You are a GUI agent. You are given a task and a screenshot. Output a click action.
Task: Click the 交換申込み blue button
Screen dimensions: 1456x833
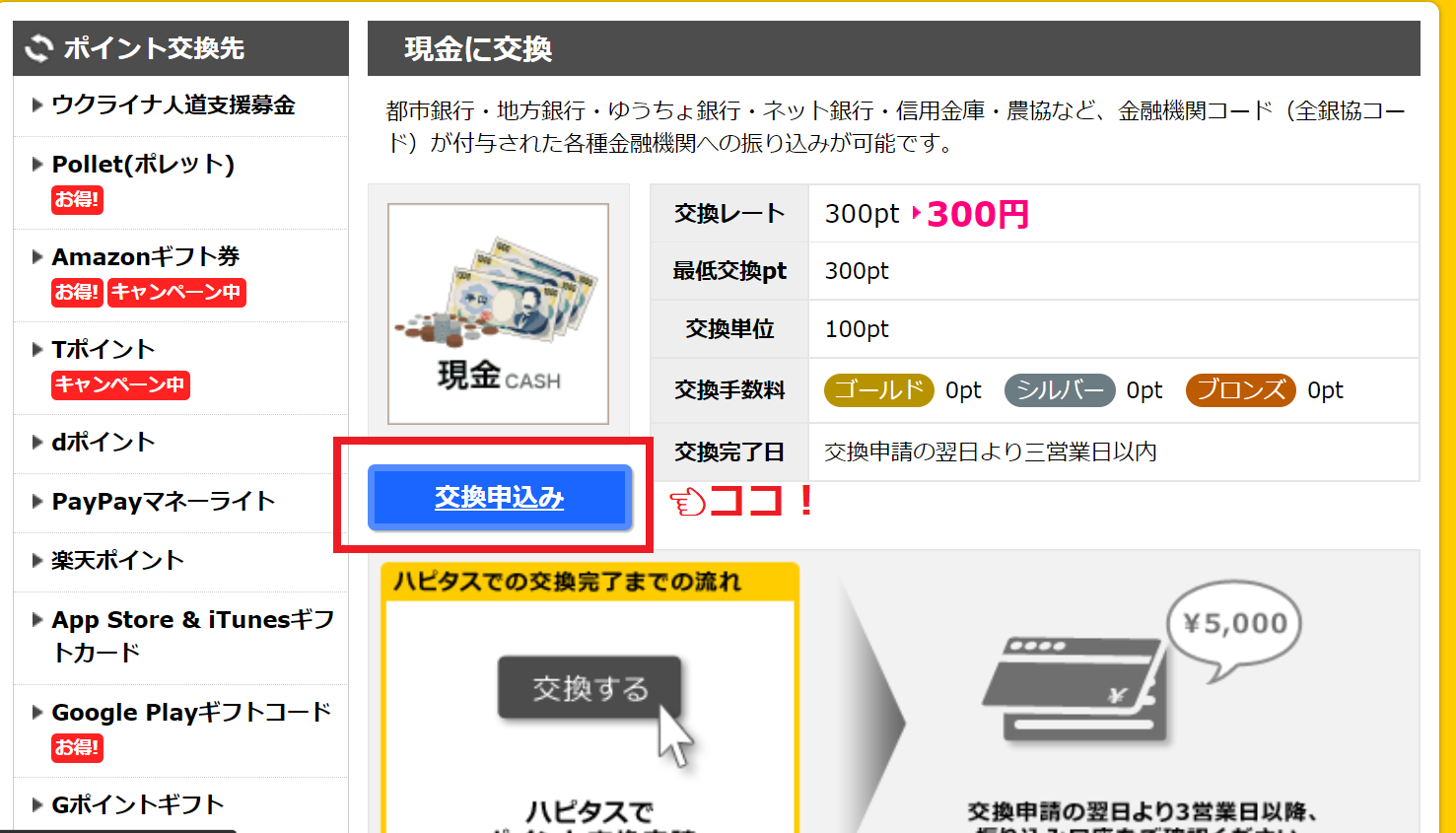[x=499, y=497]
